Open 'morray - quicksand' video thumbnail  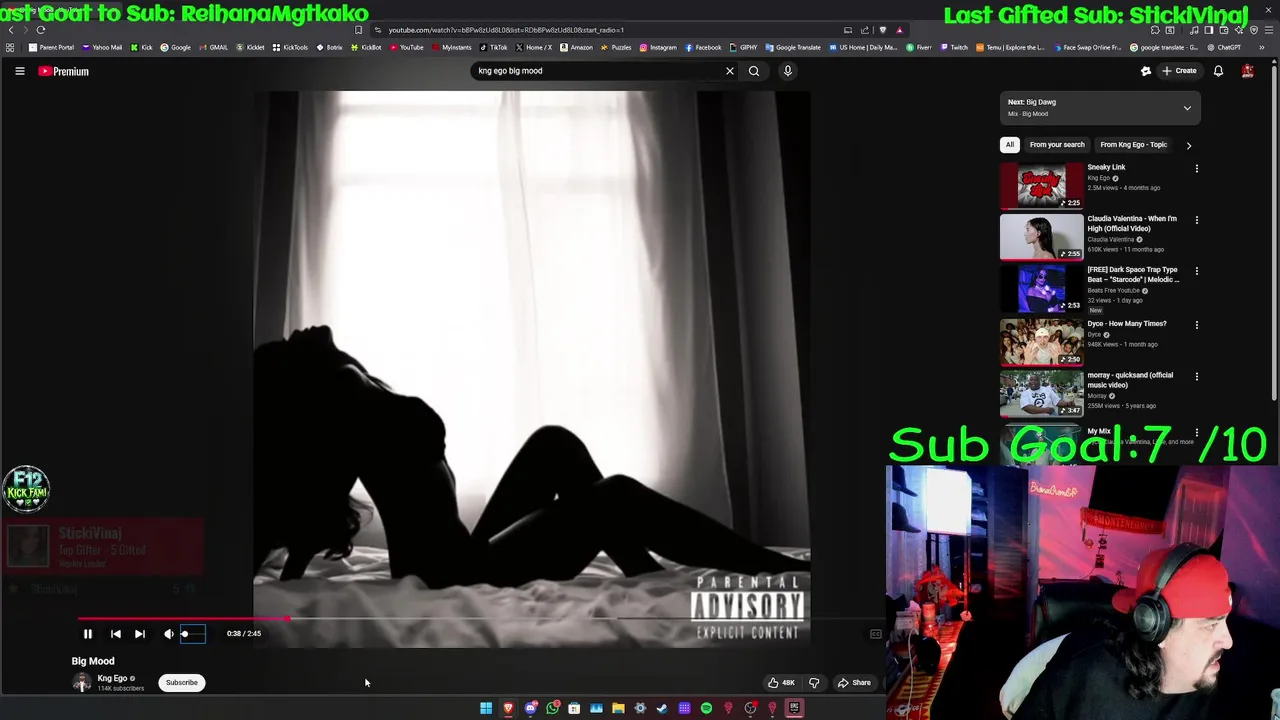pyautogui.click(x=1041, y=393)
